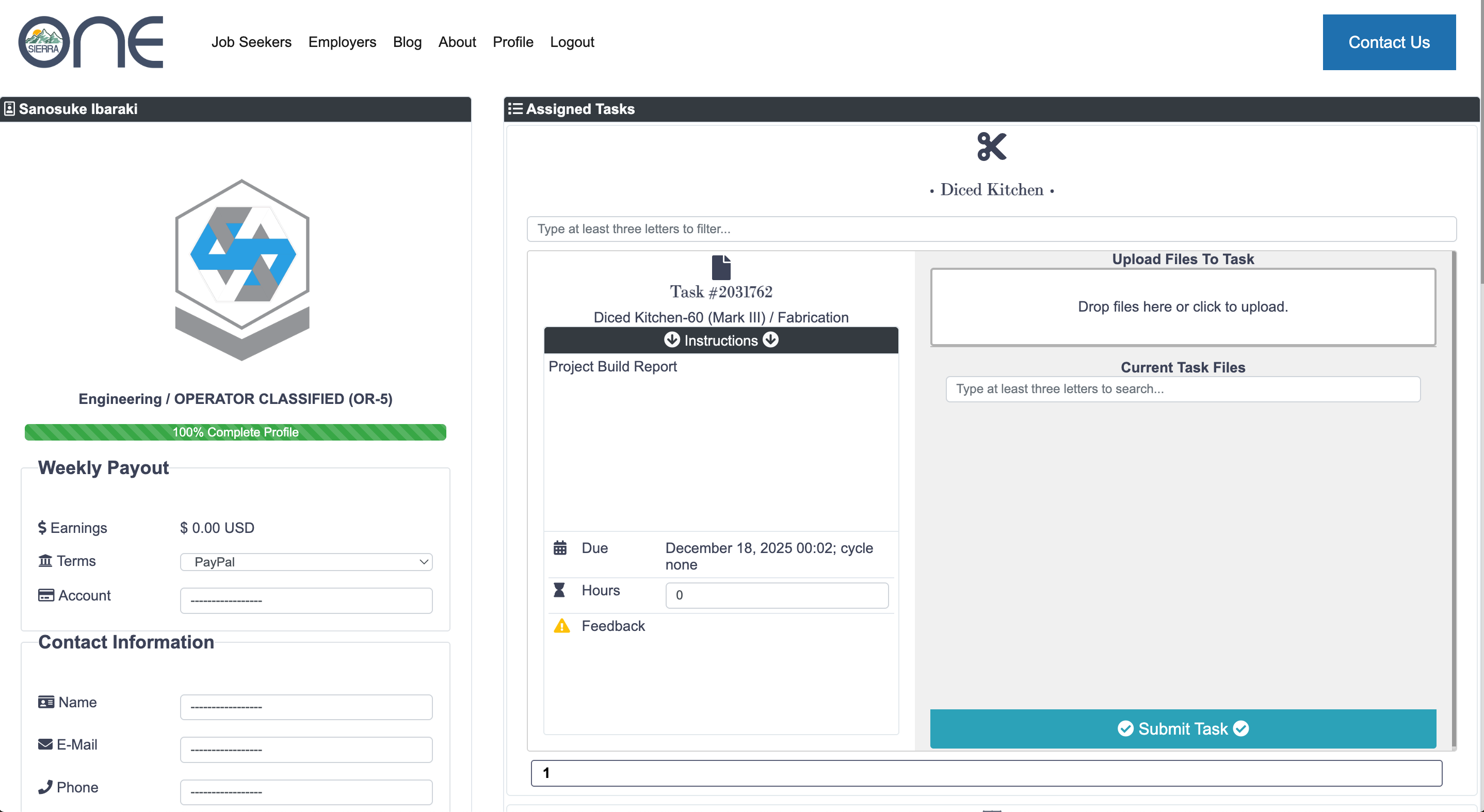1484x812 pixels.
Task: Click the task document file icon
Action: click(721, 268)
